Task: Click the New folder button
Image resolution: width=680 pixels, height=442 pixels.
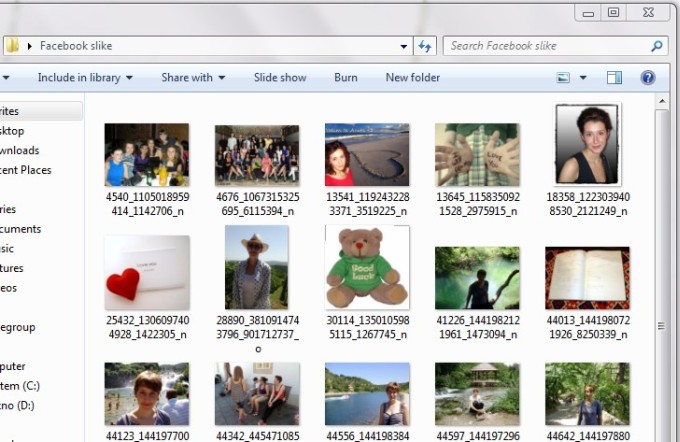Action: (412, 78)
